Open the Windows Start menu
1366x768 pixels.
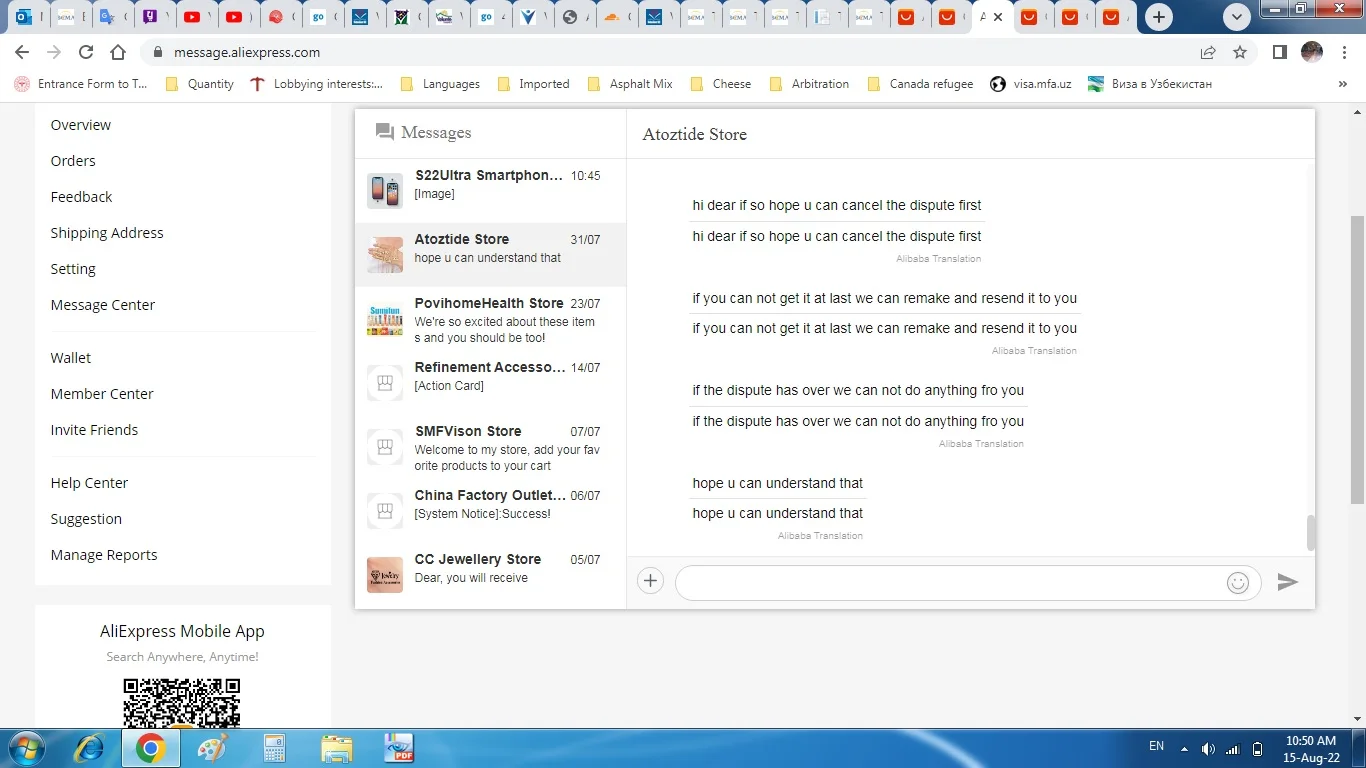27,748
